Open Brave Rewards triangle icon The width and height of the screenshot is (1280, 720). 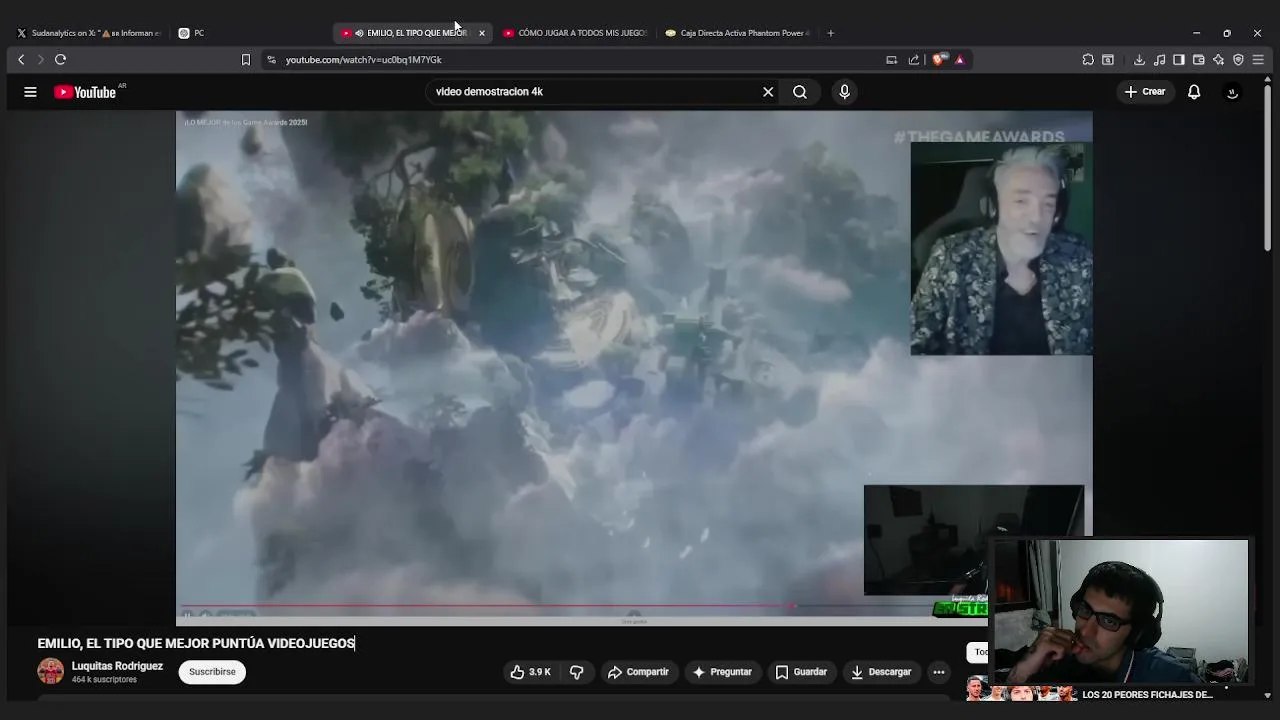pos(959,60)
